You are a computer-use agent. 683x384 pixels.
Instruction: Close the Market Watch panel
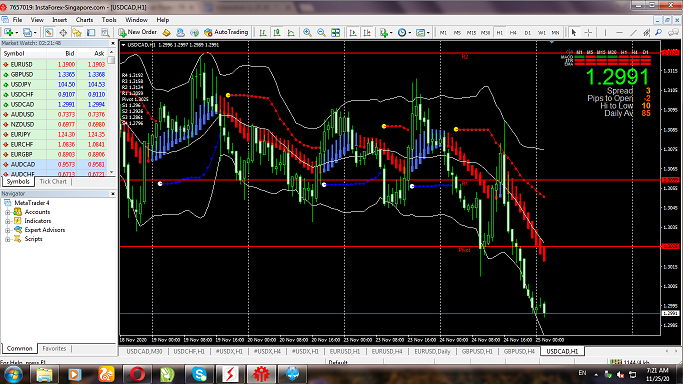[x=112, y=43]
